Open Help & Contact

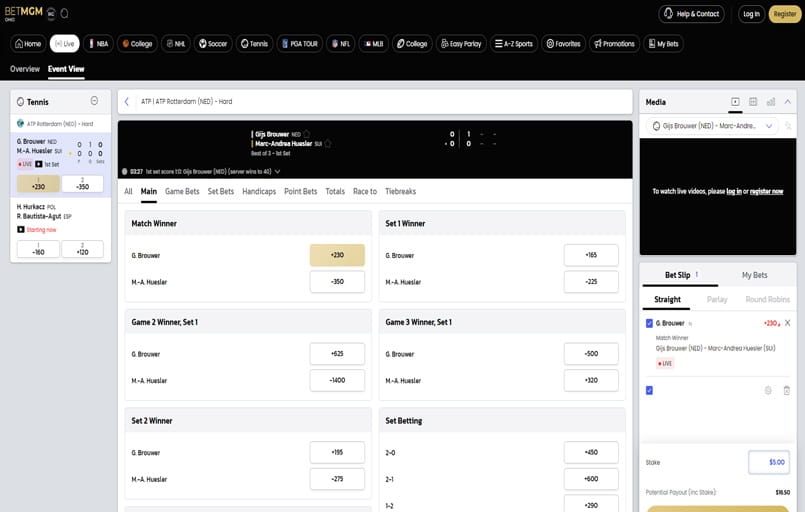coord(692,14)
